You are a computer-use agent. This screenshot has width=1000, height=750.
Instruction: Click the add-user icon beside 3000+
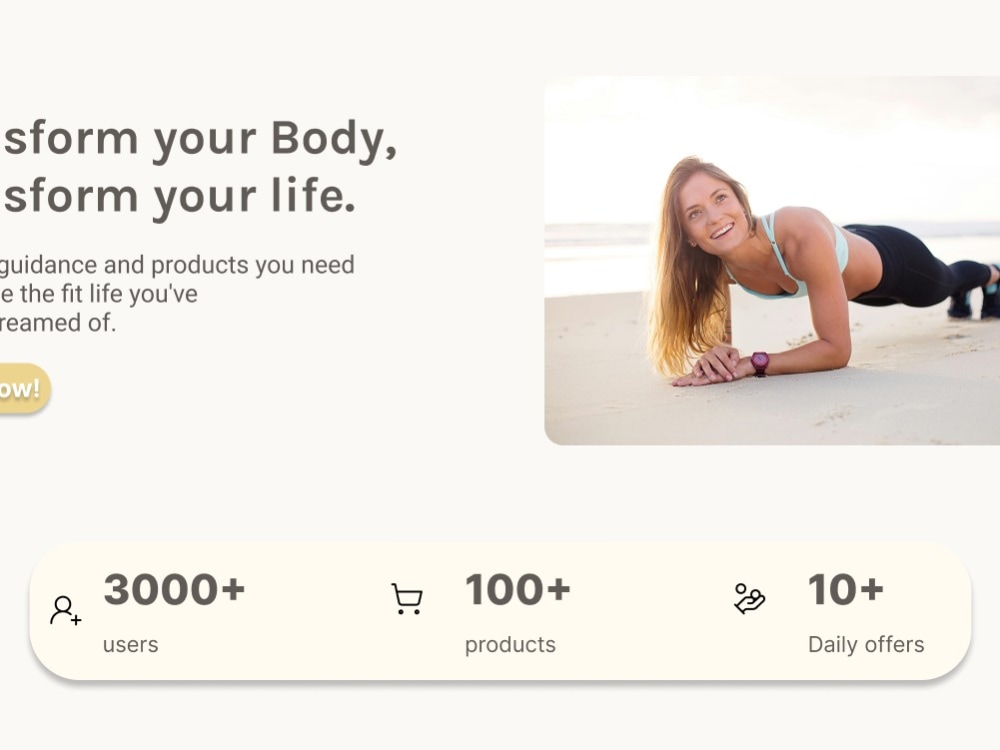coord(65,610)
